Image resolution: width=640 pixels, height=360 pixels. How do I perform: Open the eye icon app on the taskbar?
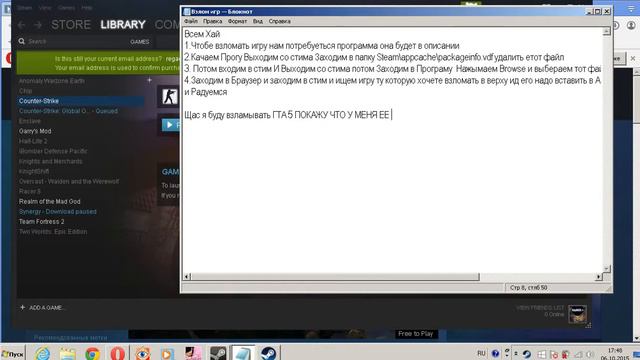(142, 353)
